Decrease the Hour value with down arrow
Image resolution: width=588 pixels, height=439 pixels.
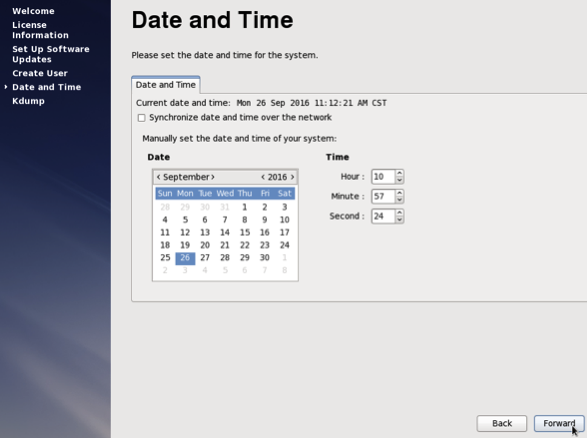[x=399, y=180]
